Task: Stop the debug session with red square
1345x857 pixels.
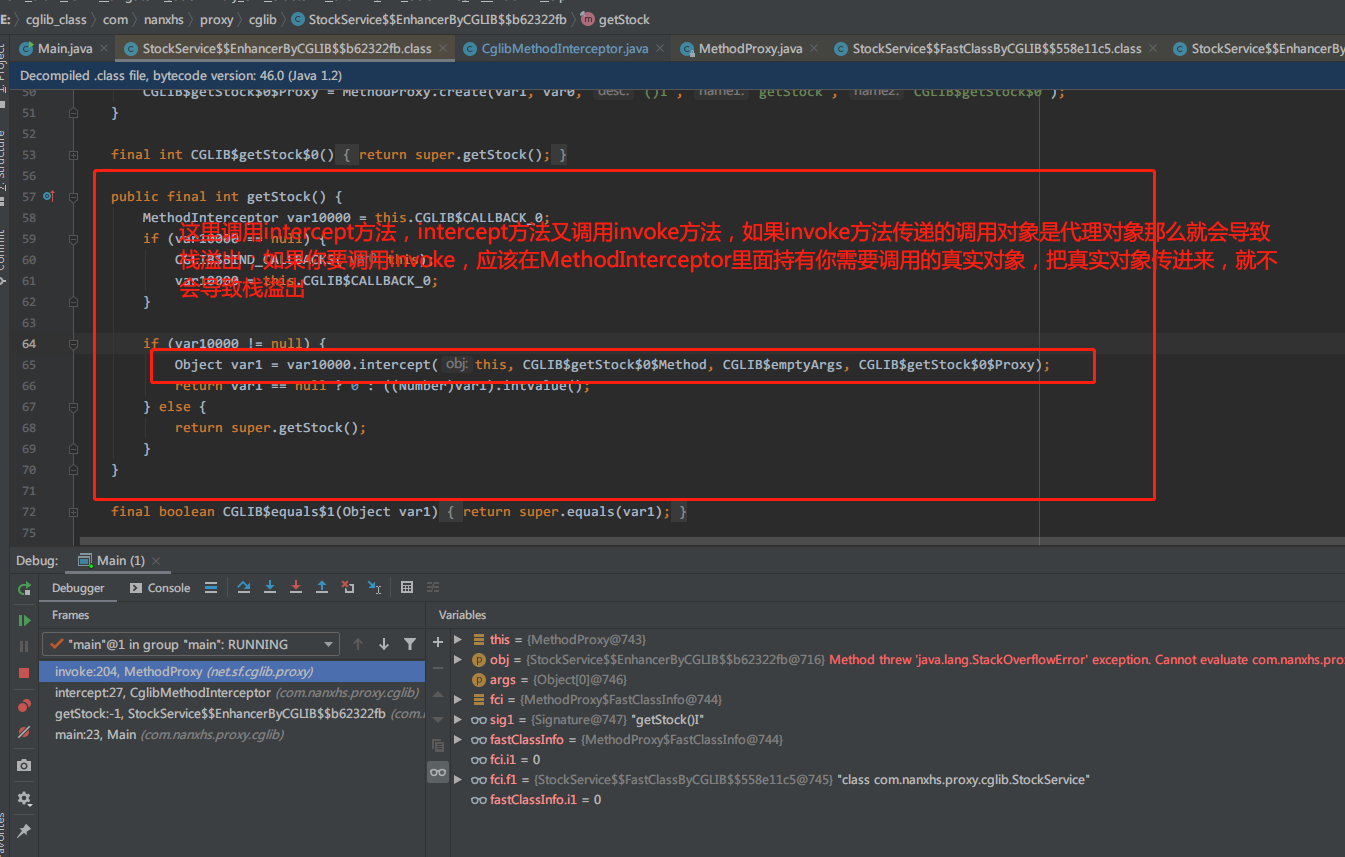Action: (24, 673)
